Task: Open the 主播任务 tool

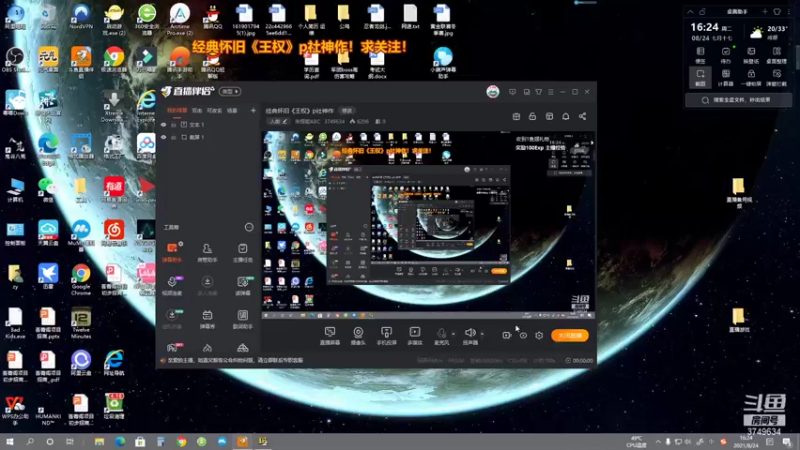Action: [242, 252]
